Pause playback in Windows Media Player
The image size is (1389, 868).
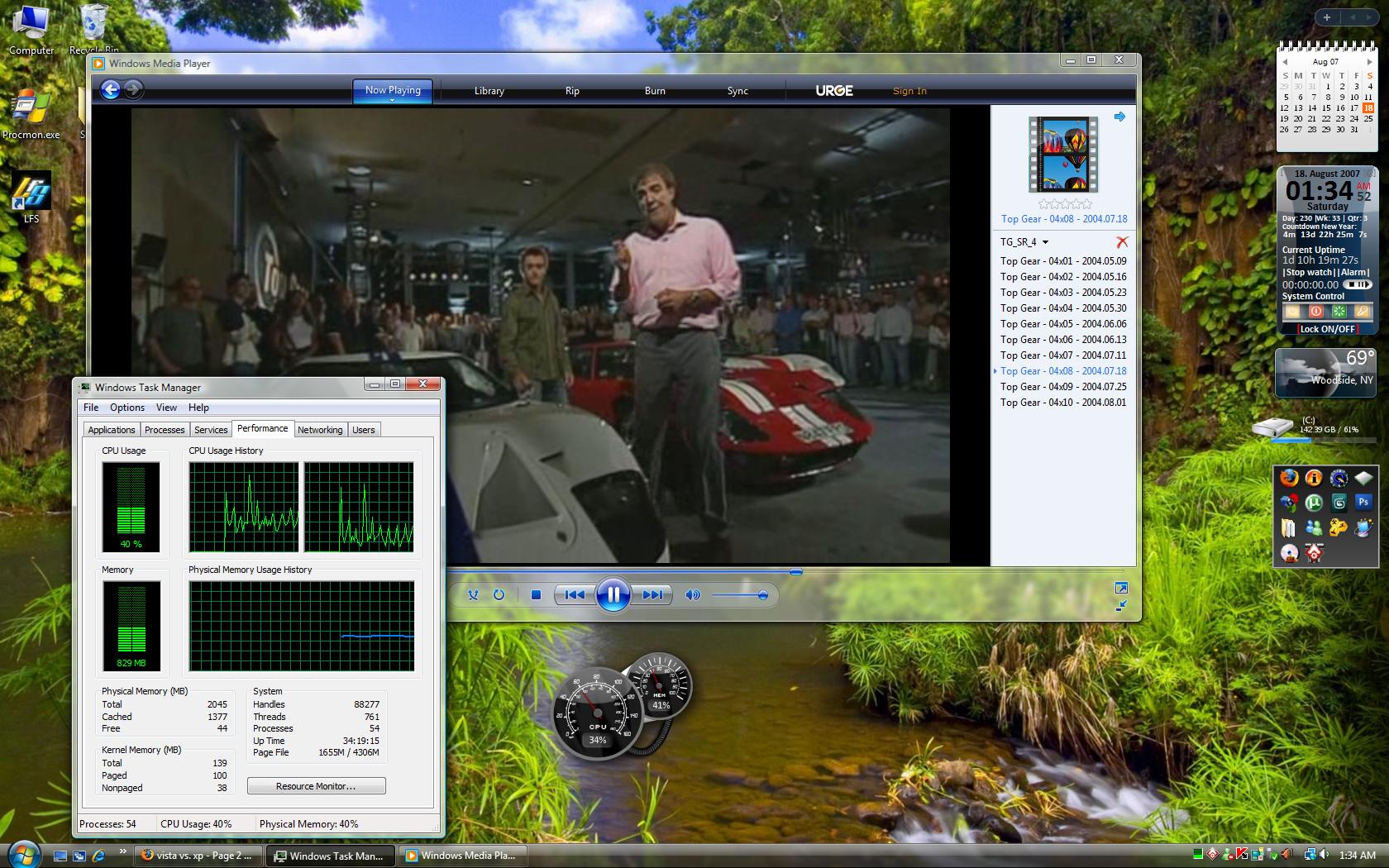point(613,594)
